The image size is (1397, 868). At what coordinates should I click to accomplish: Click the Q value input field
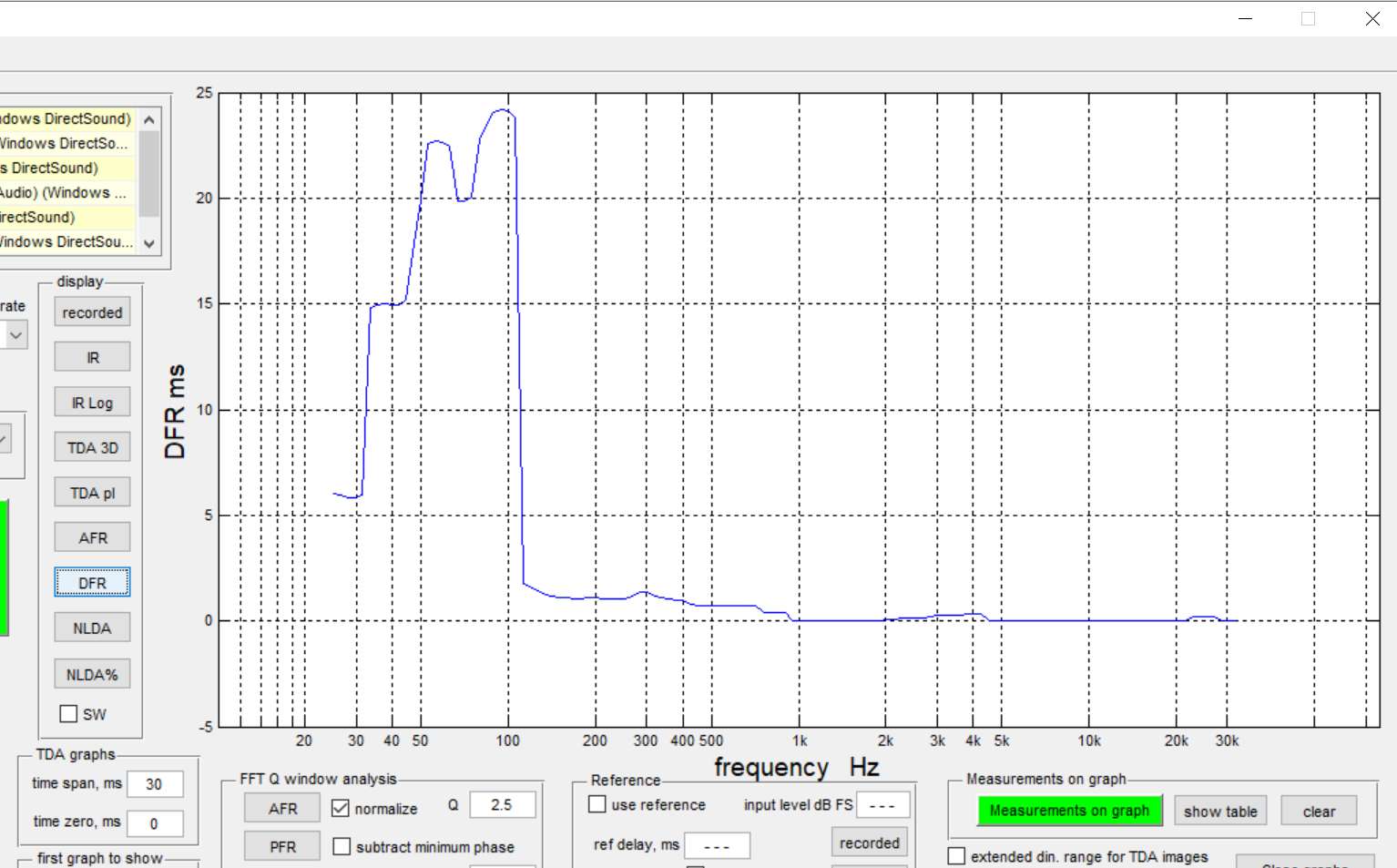[x=502, y=805]
